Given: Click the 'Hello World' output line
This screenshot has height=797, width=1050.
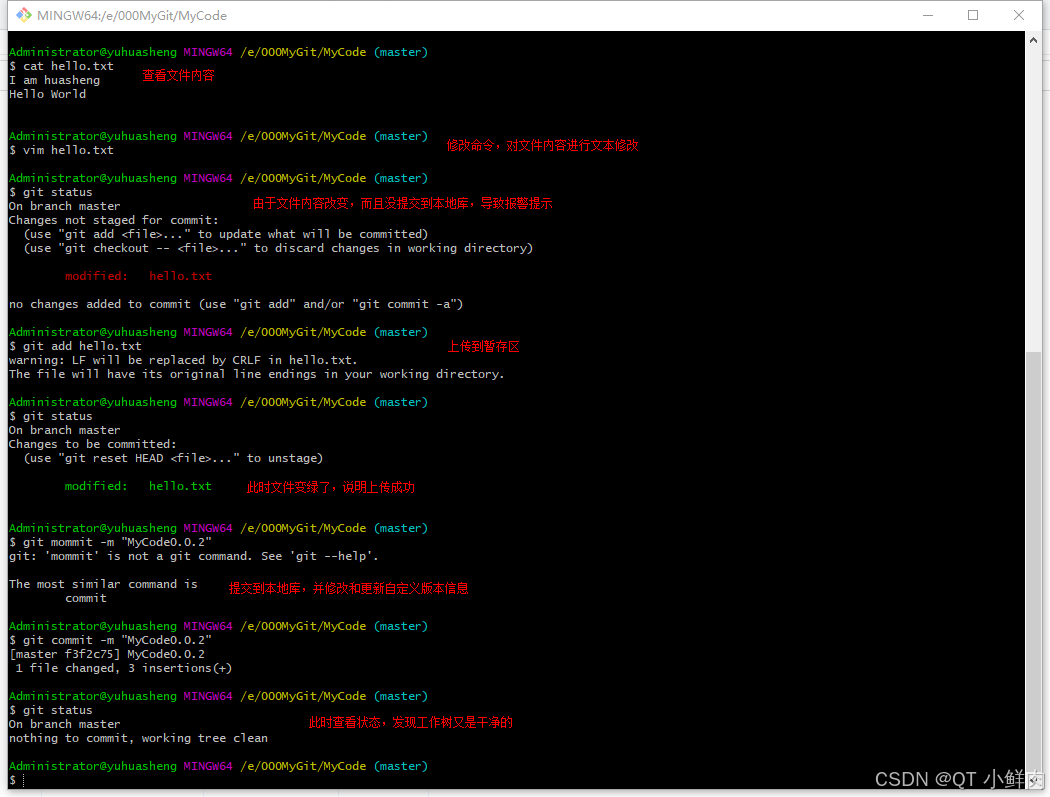Looking at the screenshot, I should coord(48,94).
